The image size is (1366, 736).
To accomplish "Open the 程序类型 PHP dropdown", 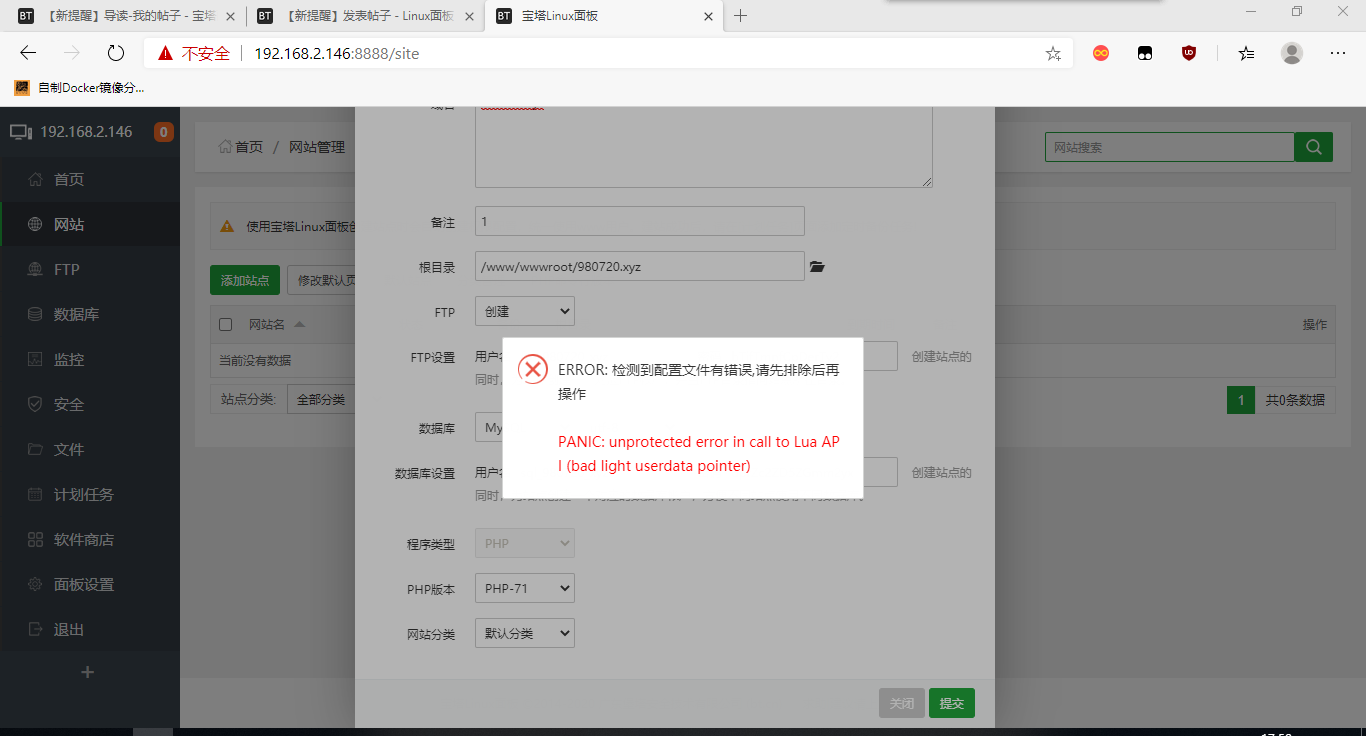I will 525,543.
